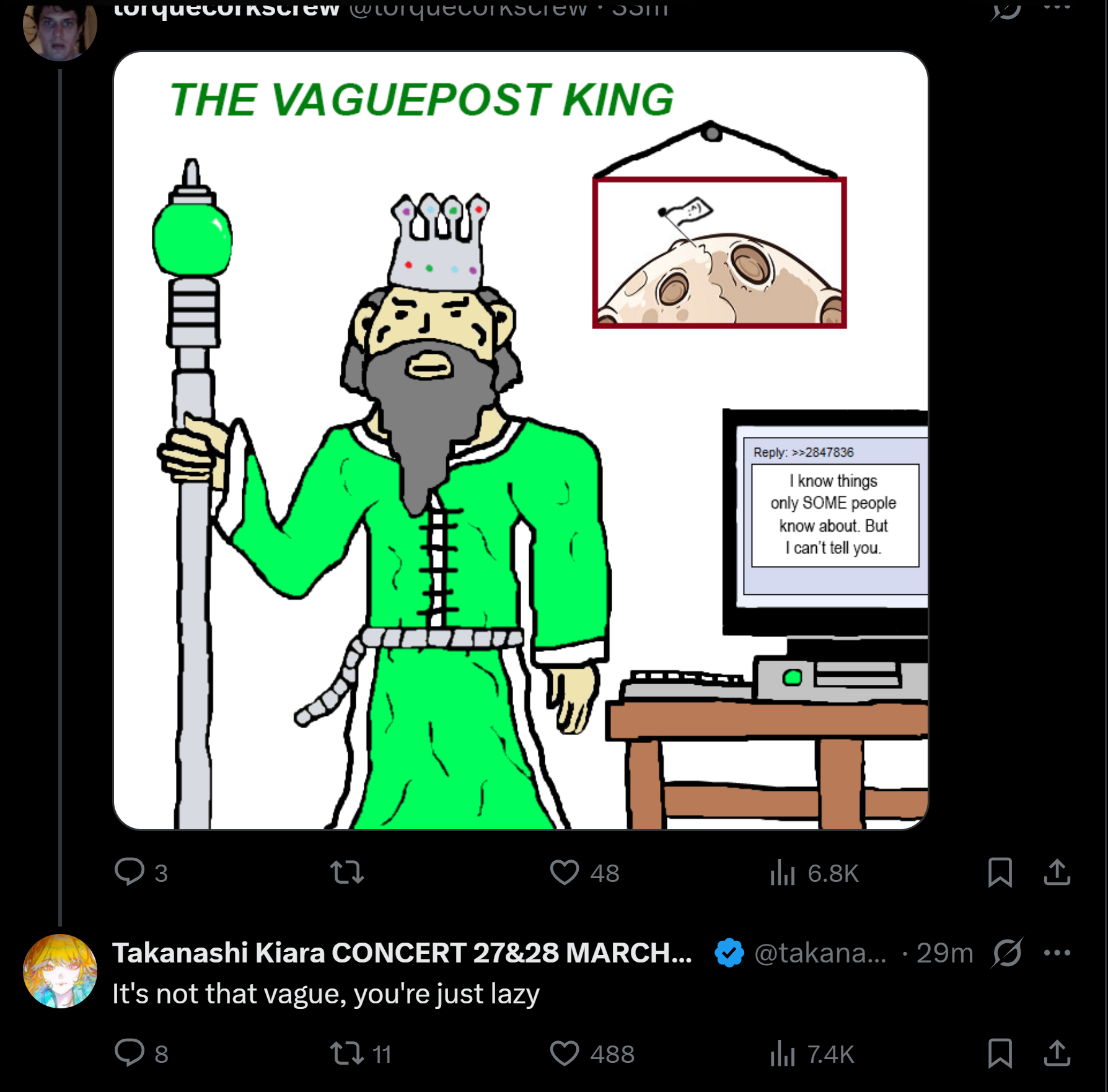Open the Takanashi Kiara CONCERT display name

(402, 953)
